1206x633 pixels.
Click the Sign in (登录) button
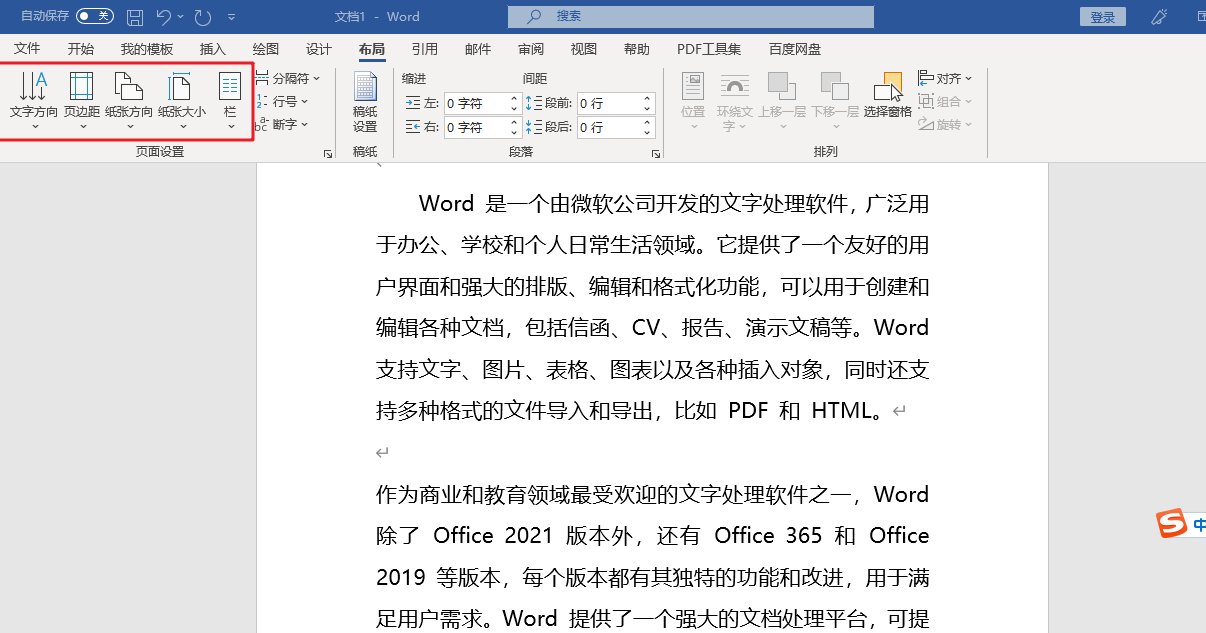click(x=1103, y=17)
